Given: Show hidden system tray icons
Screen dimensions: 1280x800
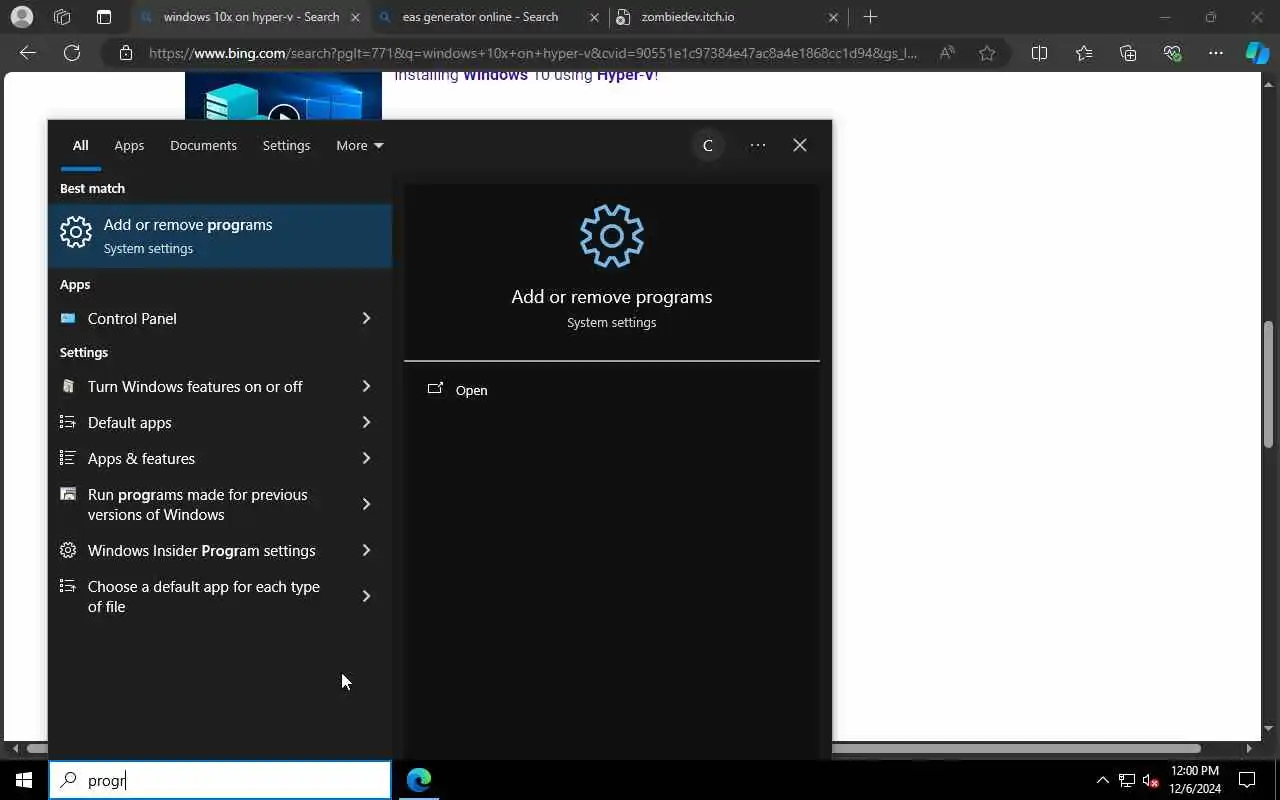Looking at the screenshot, I should point(1103,780).
